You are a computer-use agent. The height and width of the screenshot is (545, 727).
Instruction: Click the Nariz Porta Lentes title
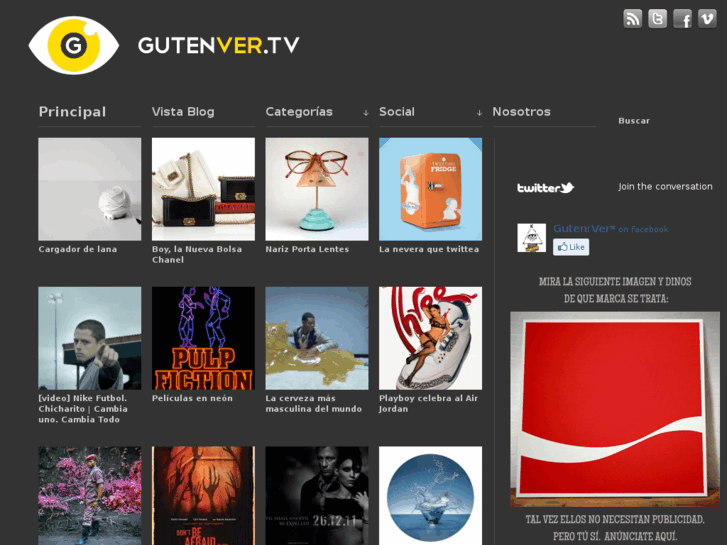point(307,249)
